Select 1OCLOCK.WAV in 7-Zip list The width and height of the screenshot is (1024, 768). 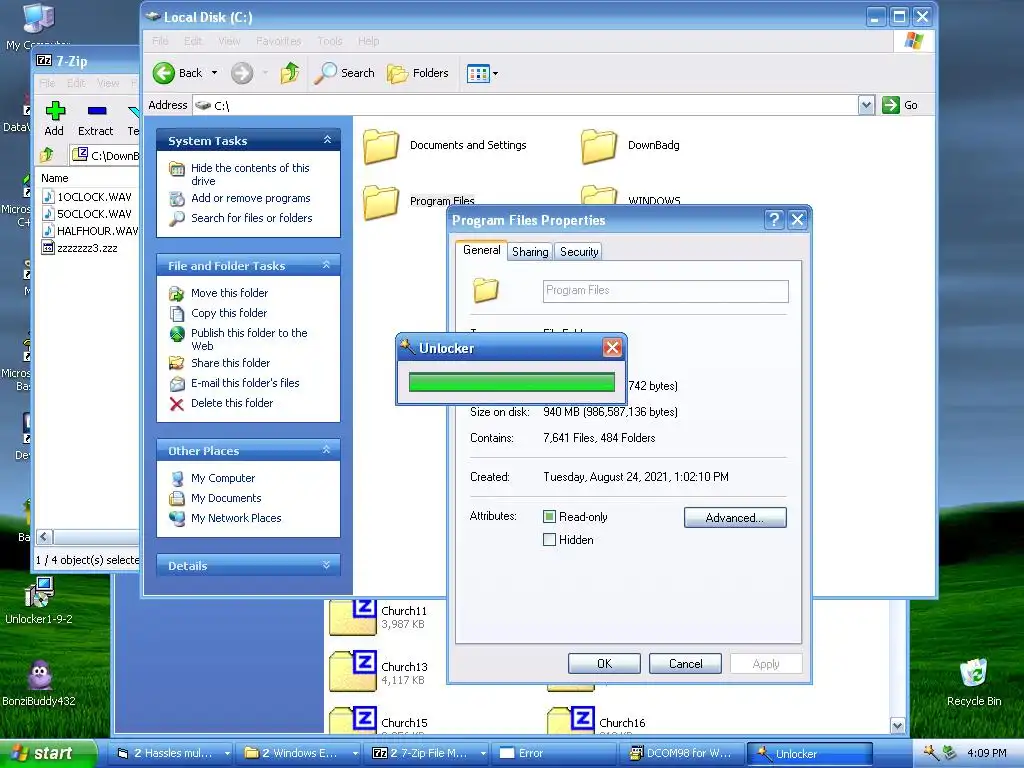point(93,197)
